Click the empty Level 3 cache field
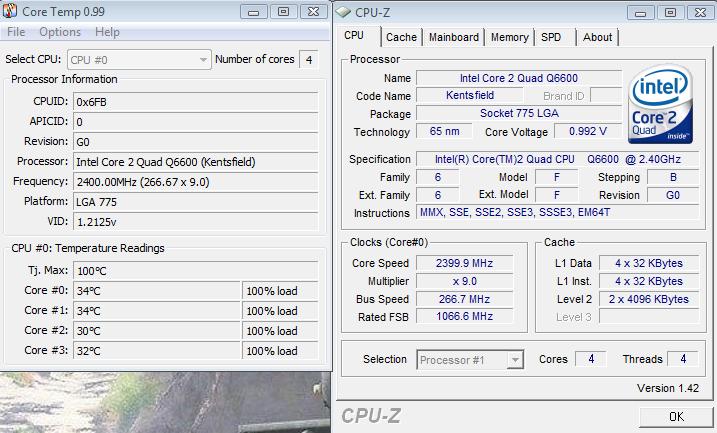 click(649, 317)
